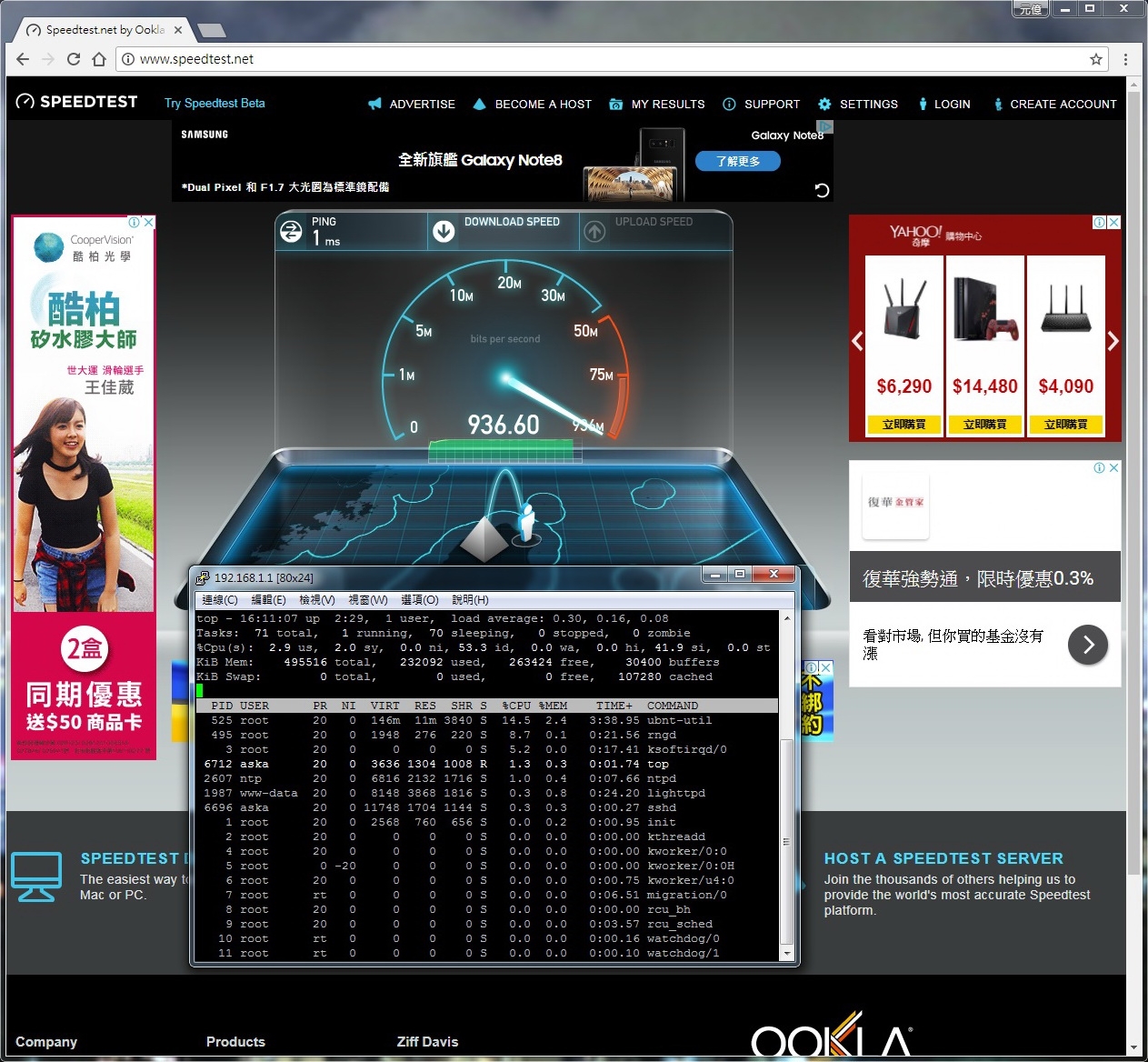
Task: Close the Yahoo shopping ad
Action: [x=1113, y=222]
